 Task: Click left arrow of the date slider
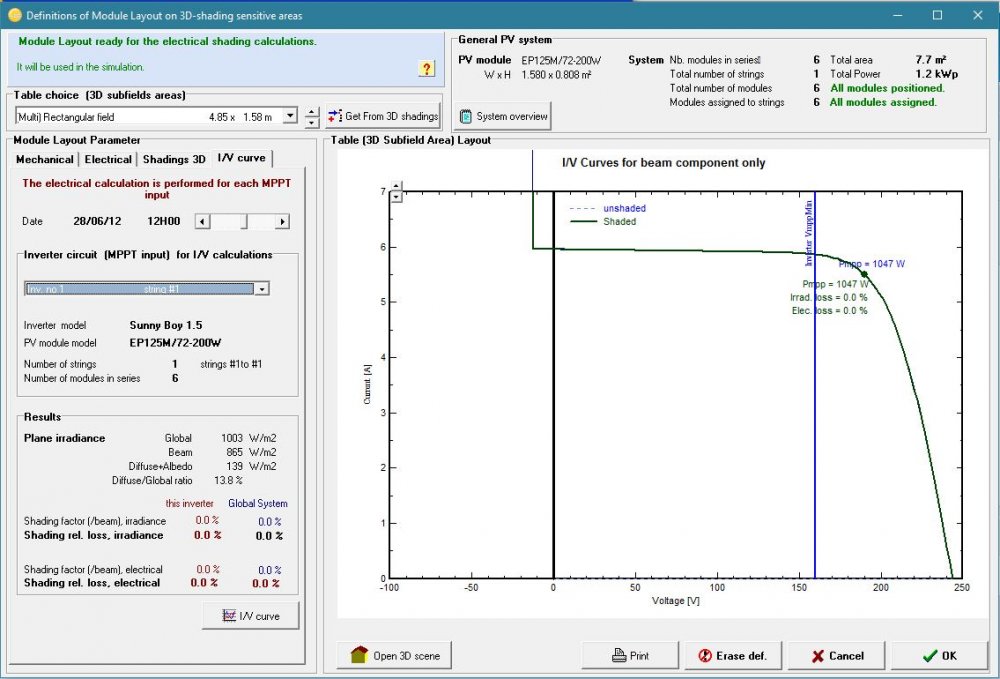(x=201, y=221)
